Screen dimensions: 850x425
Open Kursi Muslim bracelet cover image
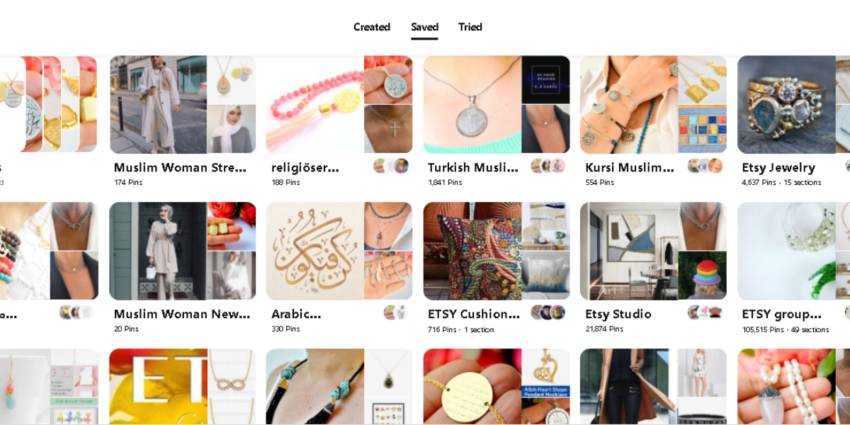629,105
